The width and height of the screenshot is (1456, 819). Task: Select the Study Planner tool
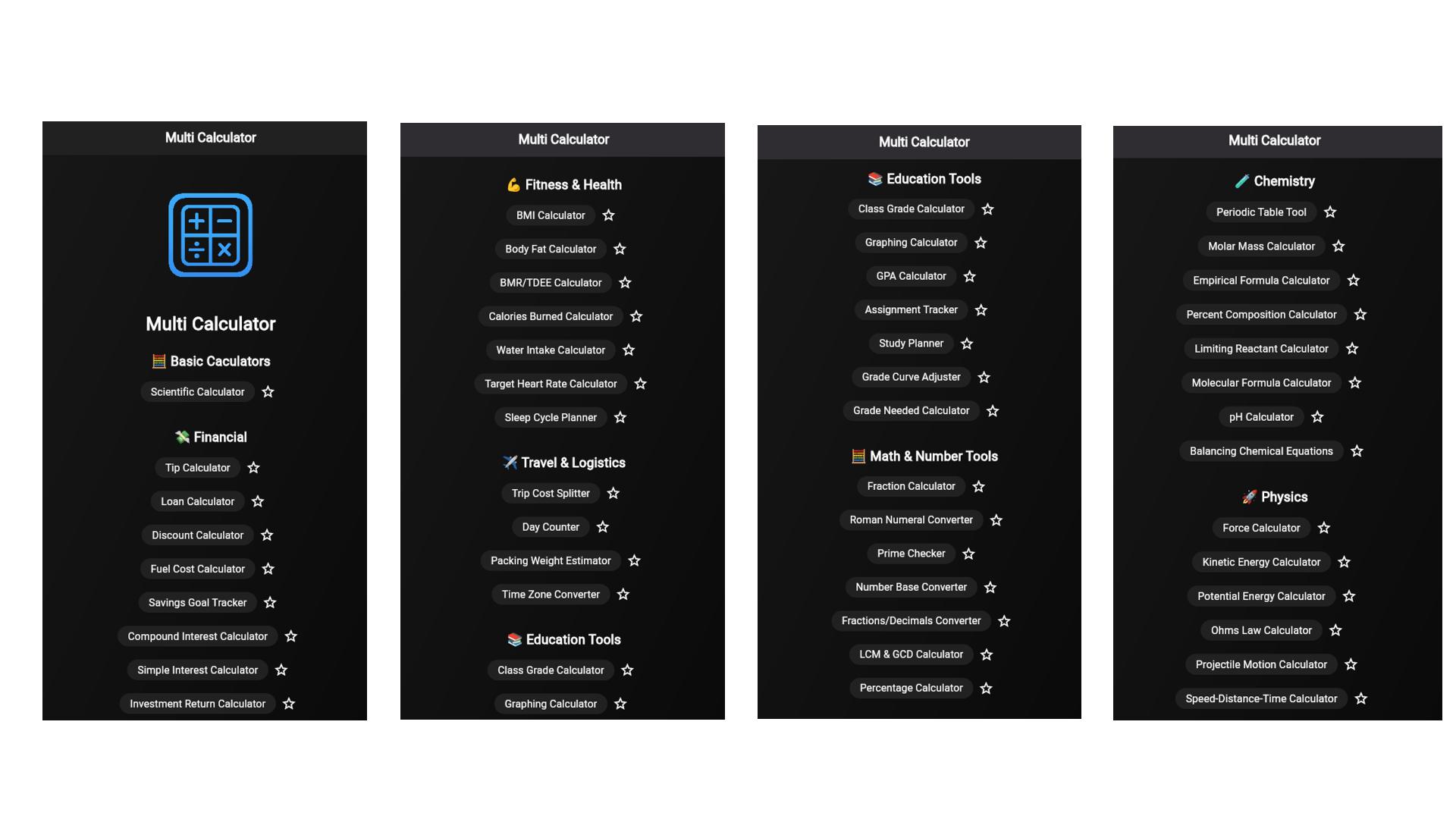[x=911, y=344]
